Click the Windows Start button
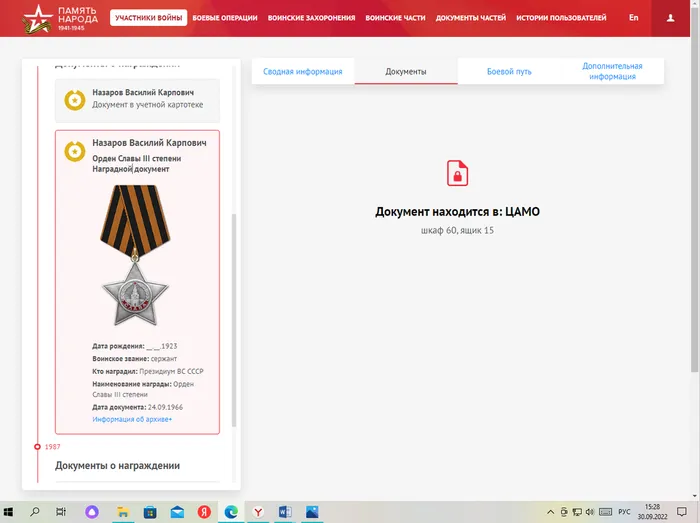This screenshot has width=700, height=523. click(x=11, y=511)
